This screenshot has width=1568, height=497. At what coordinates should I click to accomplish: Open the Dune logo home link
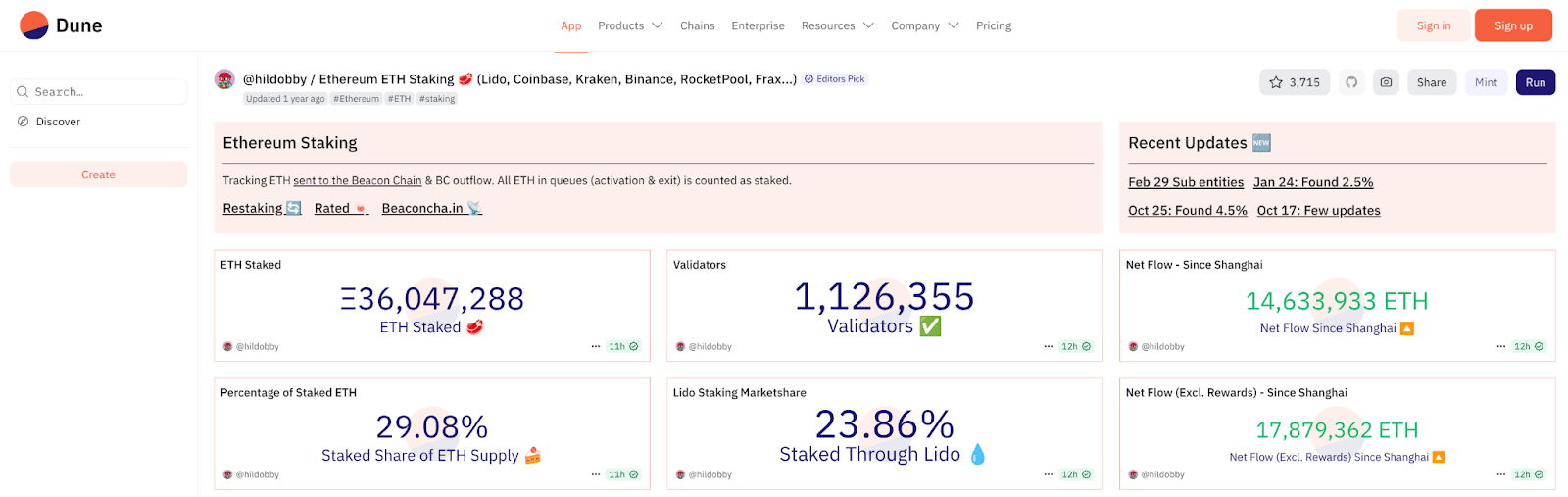pyautogui.click(x=61, y=25)
